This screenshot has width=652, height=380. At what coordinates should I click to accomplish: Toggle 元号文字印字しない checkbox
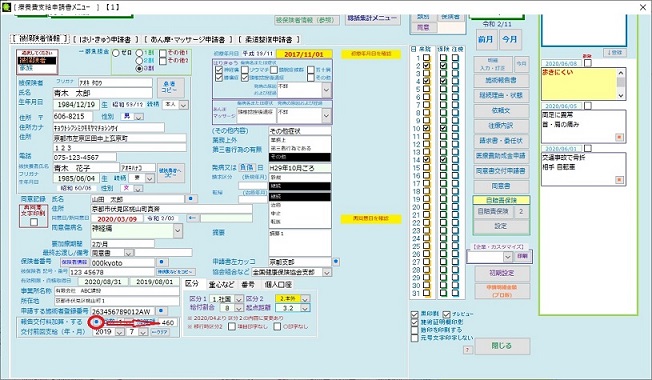[414, 338]
